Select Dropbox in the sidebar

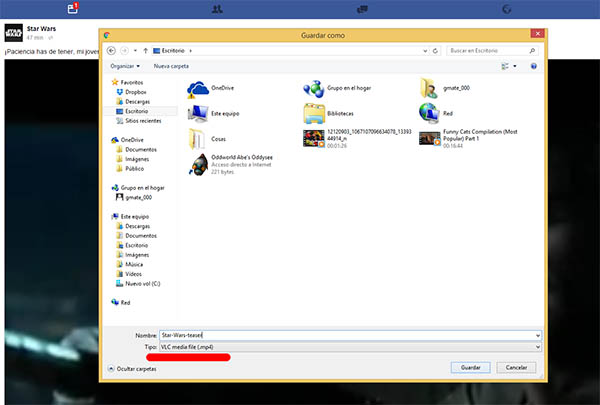(x=135, y=92)
